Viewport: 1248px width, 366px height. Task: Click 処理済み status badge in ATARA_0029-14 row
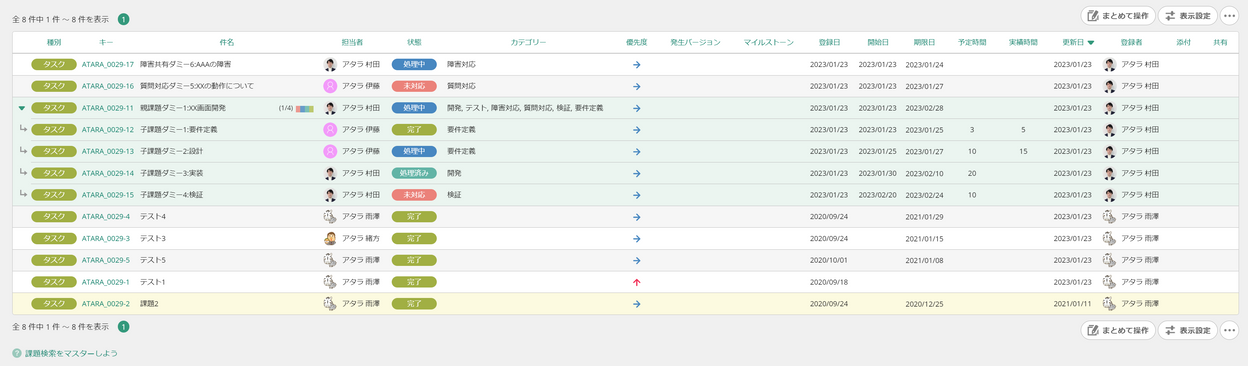(x=414, y=173)
